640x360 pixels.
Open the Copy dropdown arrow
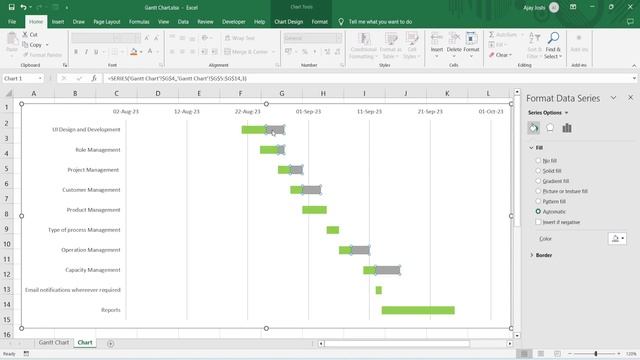click(47, 45)
